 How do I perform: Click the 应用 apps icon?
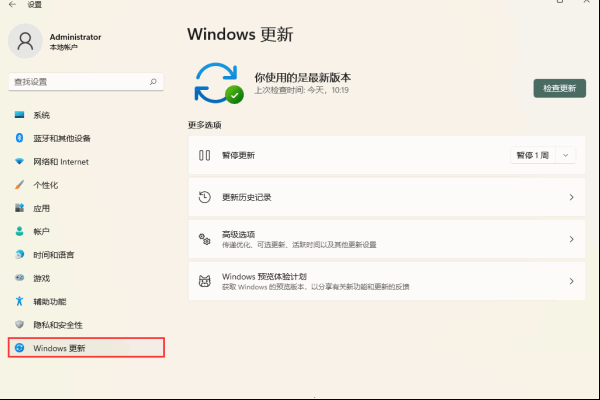20,208
